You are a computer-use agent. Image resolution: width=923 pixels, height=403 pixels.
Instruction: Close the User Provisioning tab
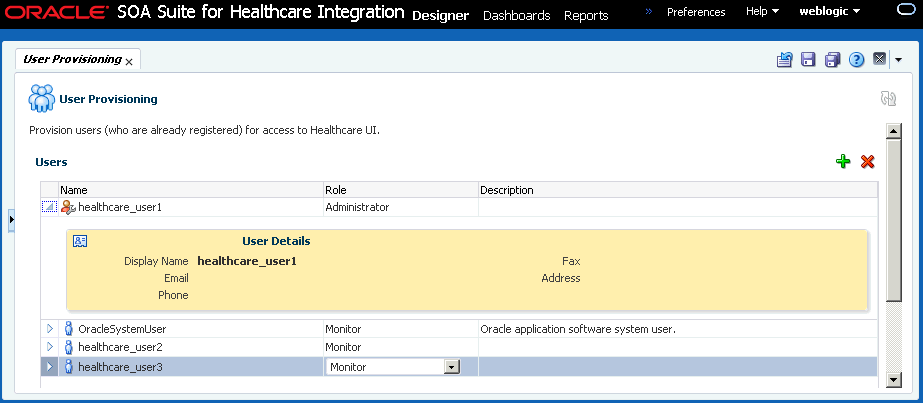pos(129,62)
